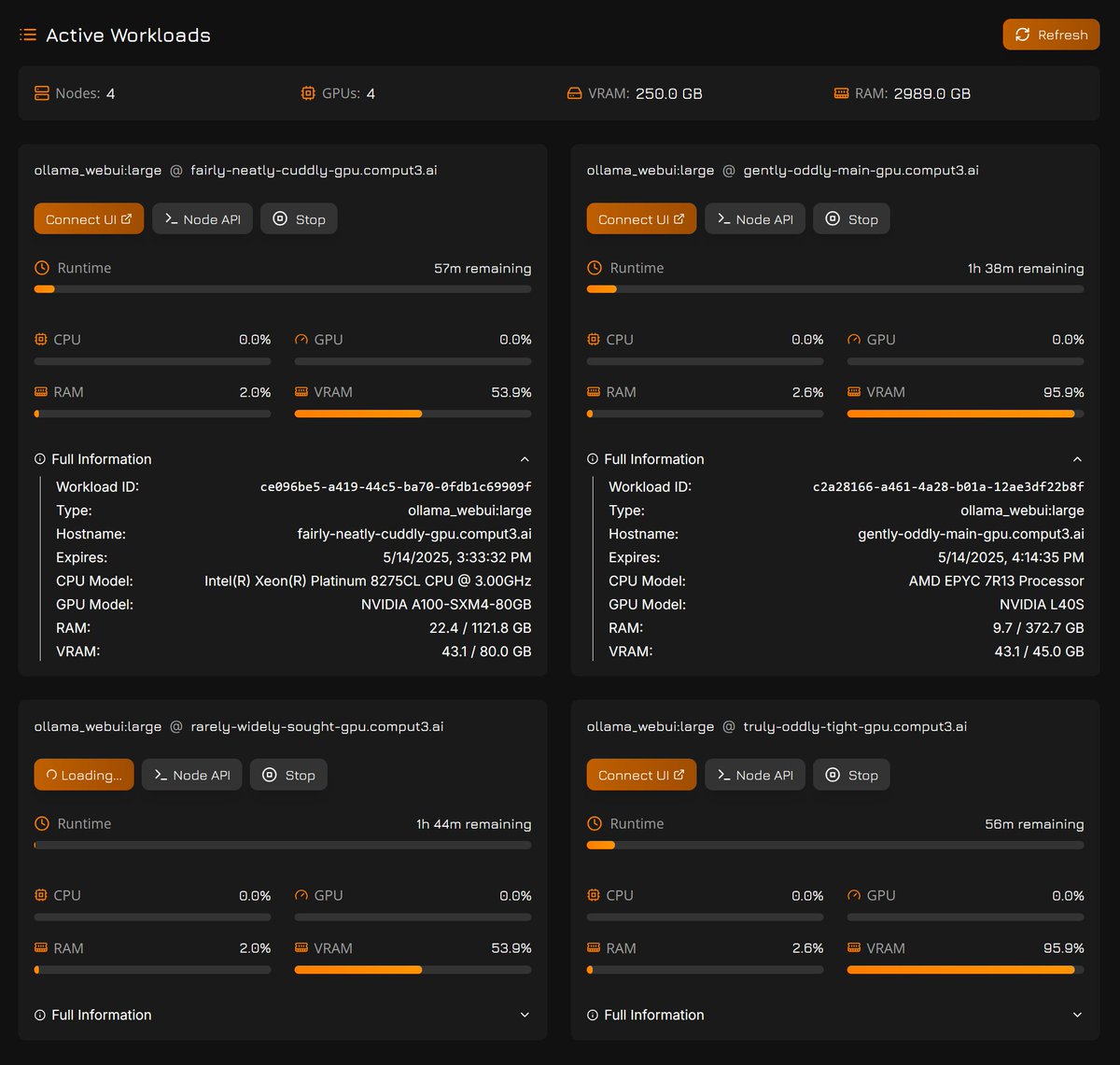Expand Full Information on truly-oddly-tight card
Image resolution: width=1120 pixels, height=1065 pixels.
click(x=1078, y=1015)
